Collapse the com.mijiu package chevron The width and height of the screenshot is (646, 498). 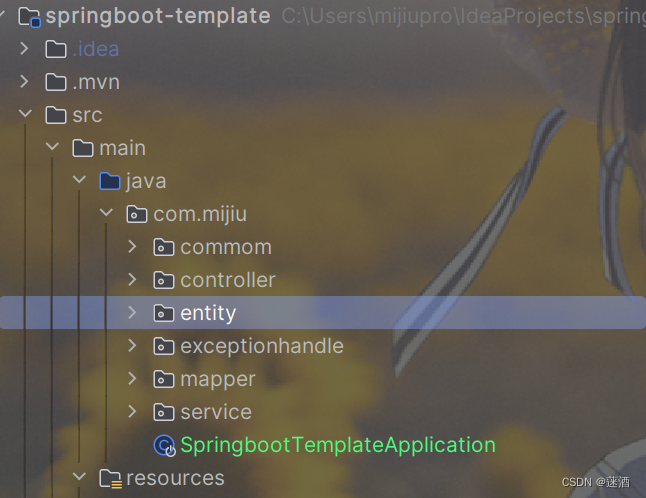106,212
